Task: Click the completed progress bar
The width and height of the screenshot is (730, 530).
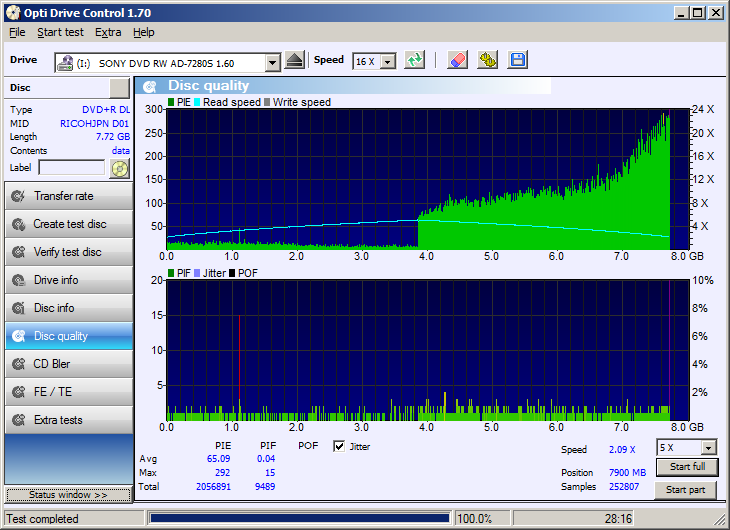Action: tap(299, 518)
